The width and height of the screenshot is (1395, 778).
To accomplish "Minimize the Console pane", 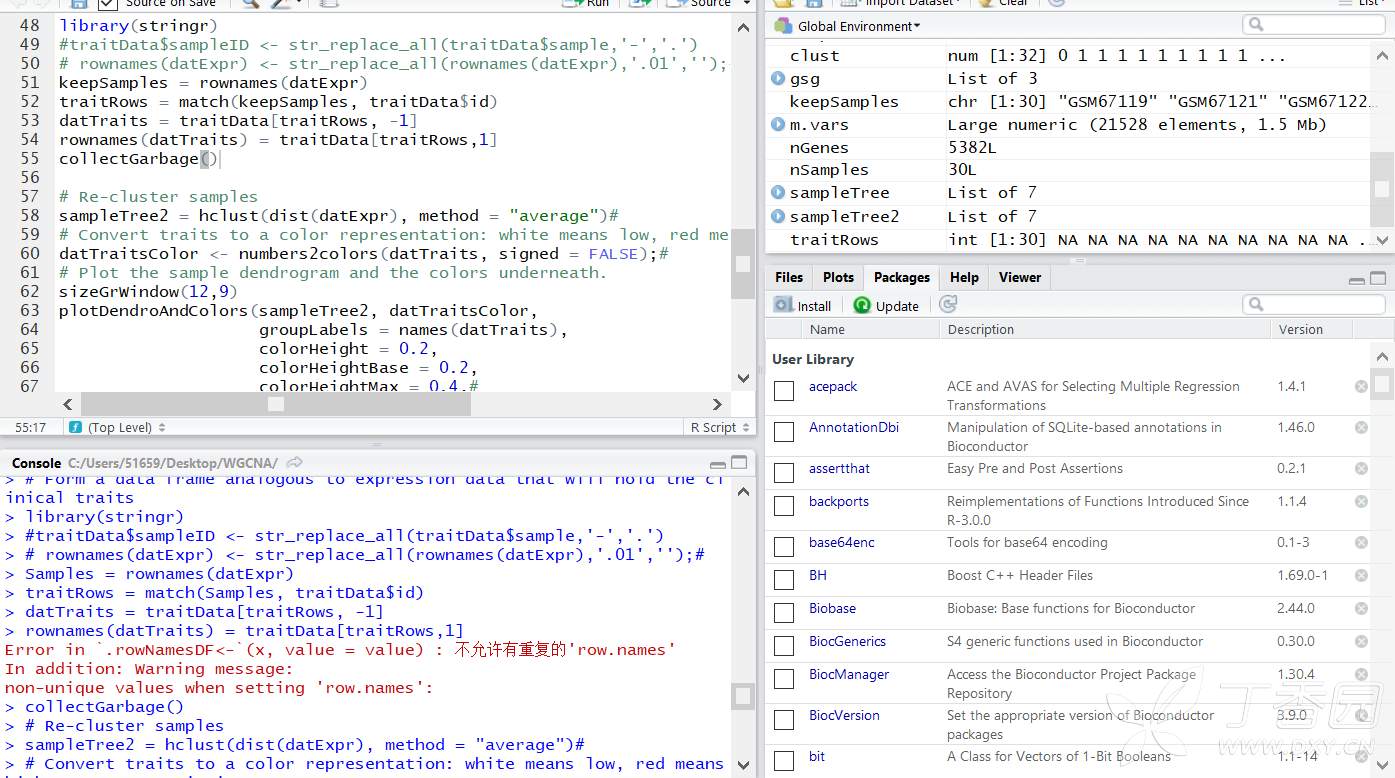I will tap(718, 463).
